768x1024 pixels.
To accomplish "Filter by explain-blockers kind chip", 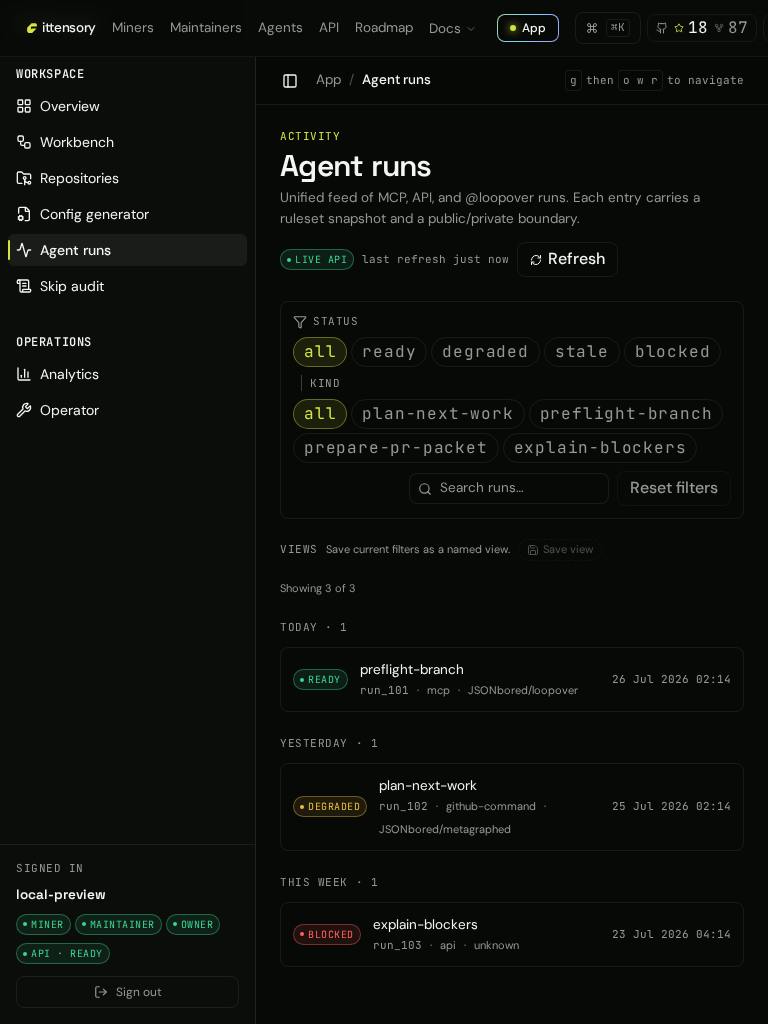I will click(x=600, y=448).
